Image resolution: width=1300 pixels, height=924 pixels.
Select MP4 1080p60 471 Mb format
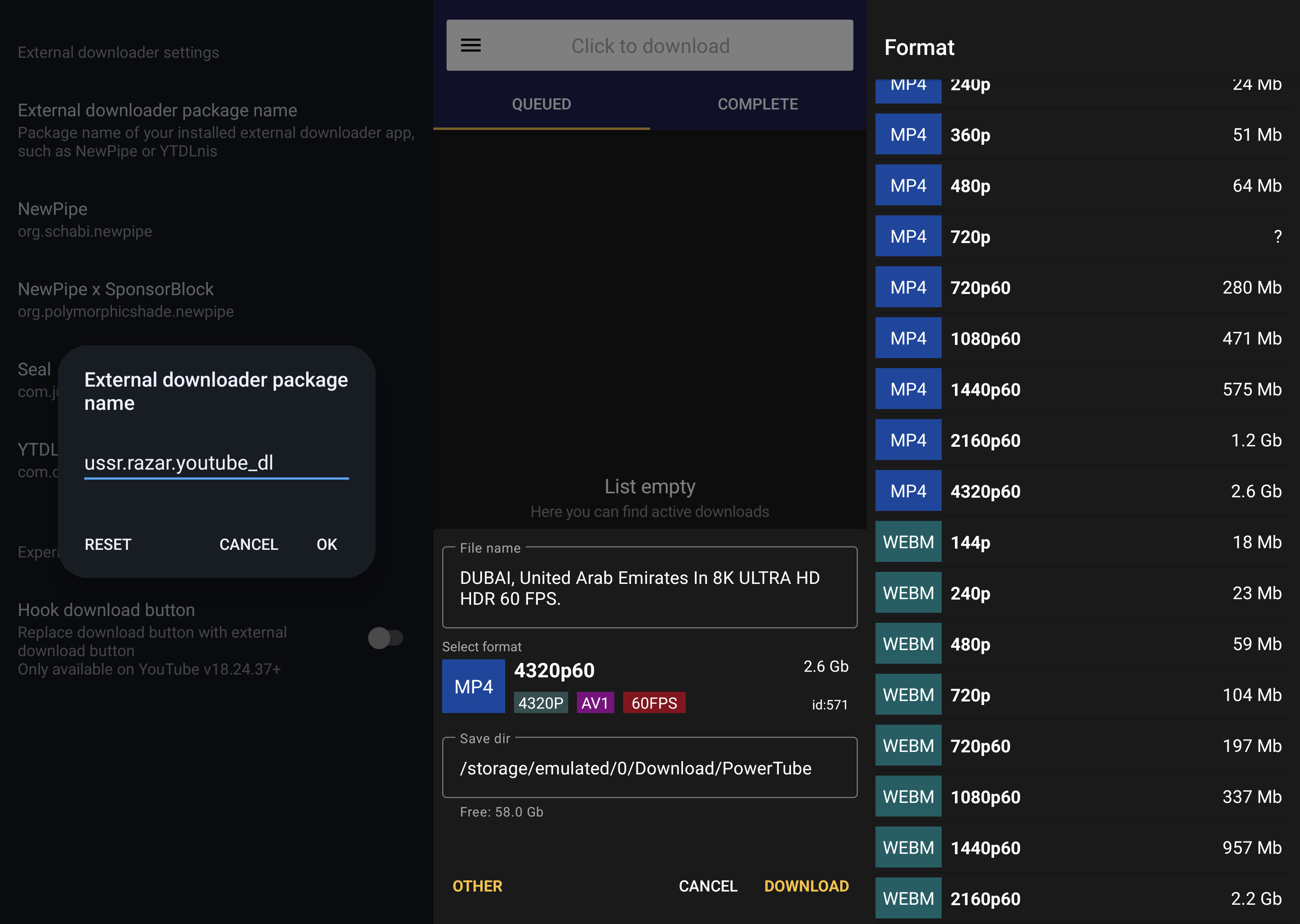1081,338
